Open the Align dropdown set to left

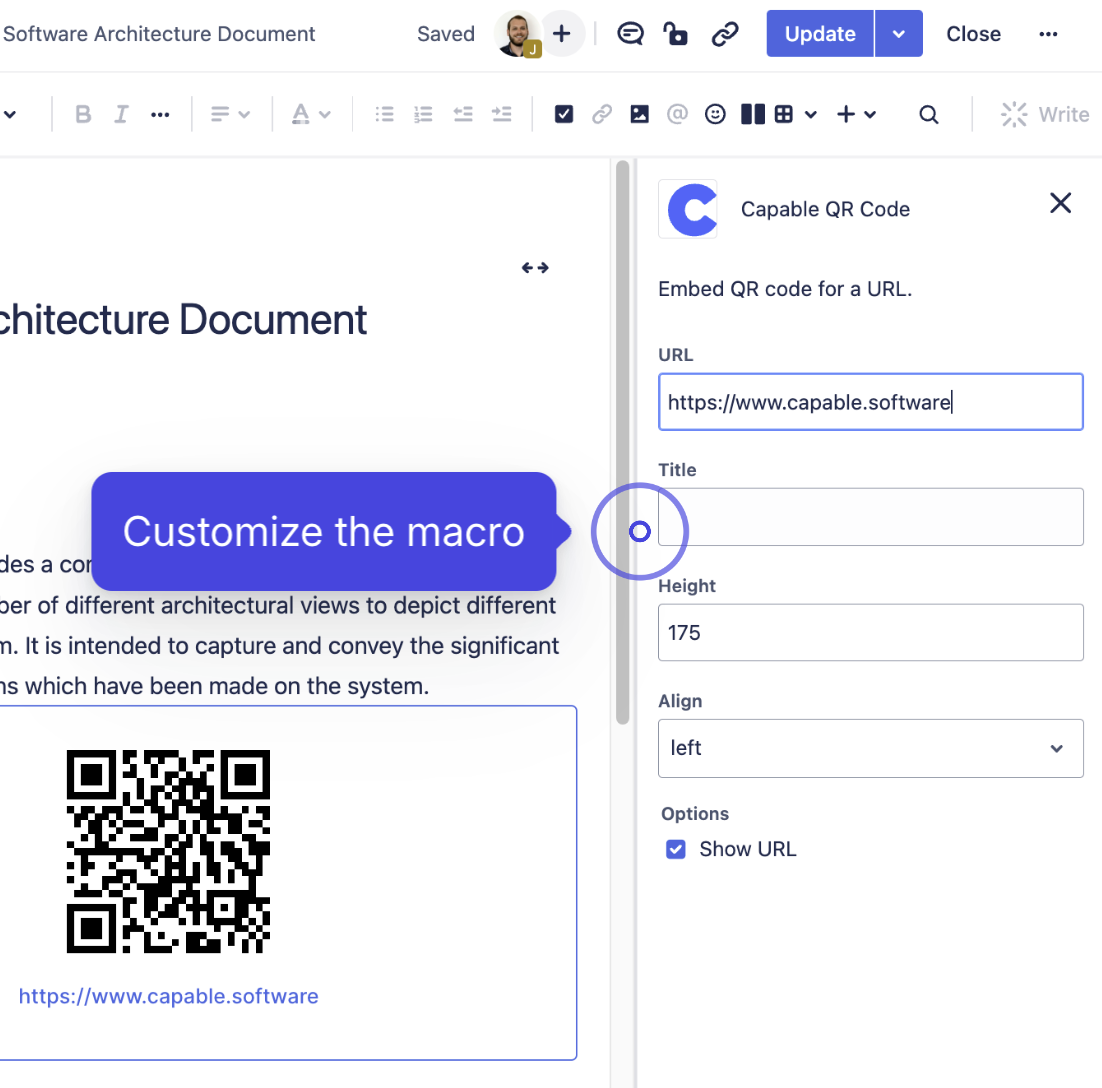tap(870, 748)
